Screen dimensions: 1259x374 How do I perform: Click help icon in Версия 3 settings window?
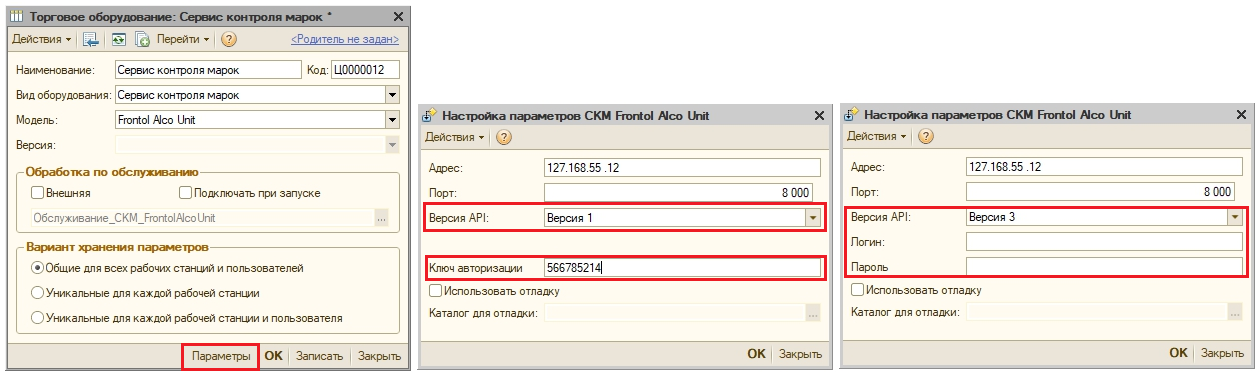tap(926, 136)
